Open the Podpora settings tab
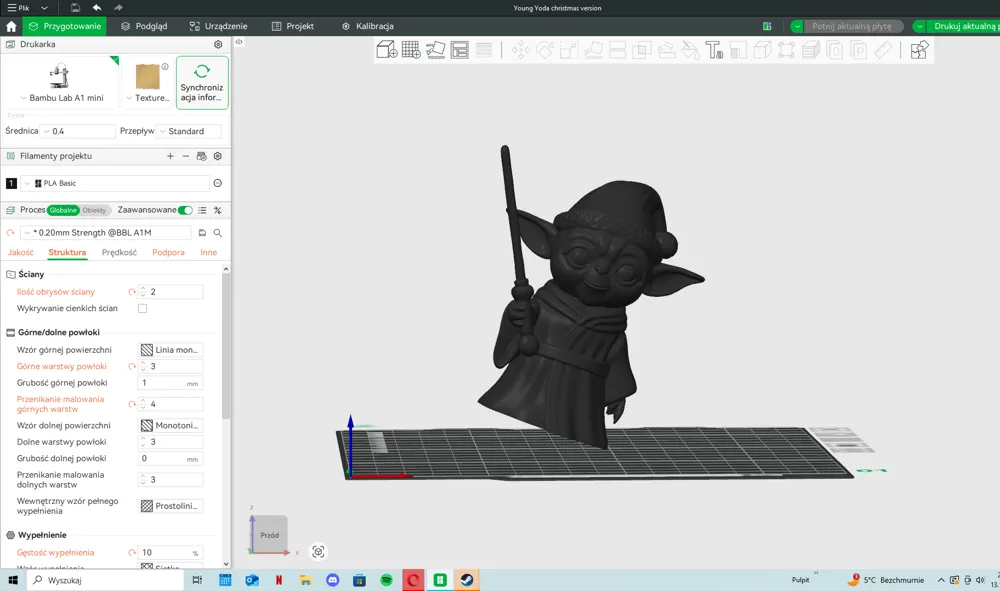Screen dimensions: 1000x591 tap(168, 252)
